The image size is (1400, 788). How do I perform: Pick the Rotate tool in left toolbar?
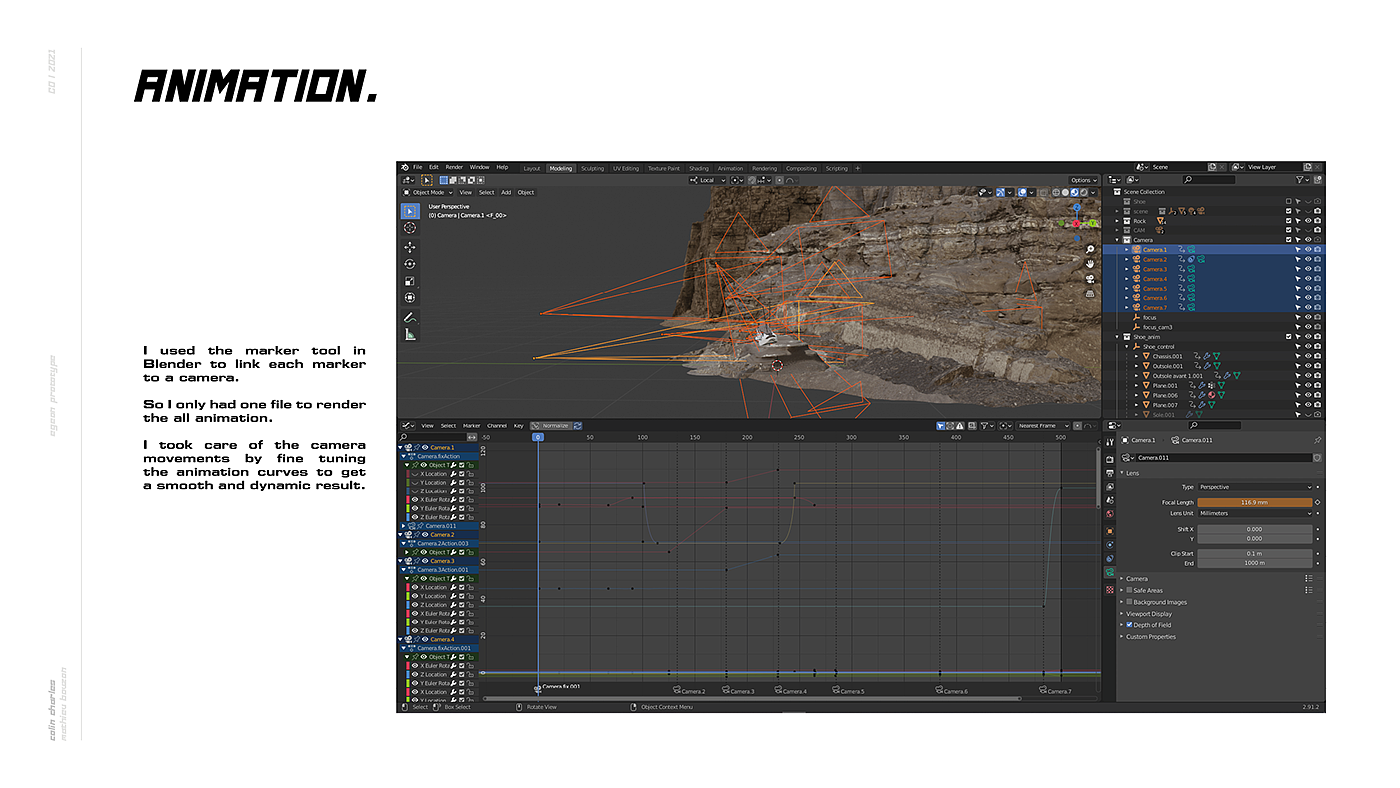click(410, 264)
